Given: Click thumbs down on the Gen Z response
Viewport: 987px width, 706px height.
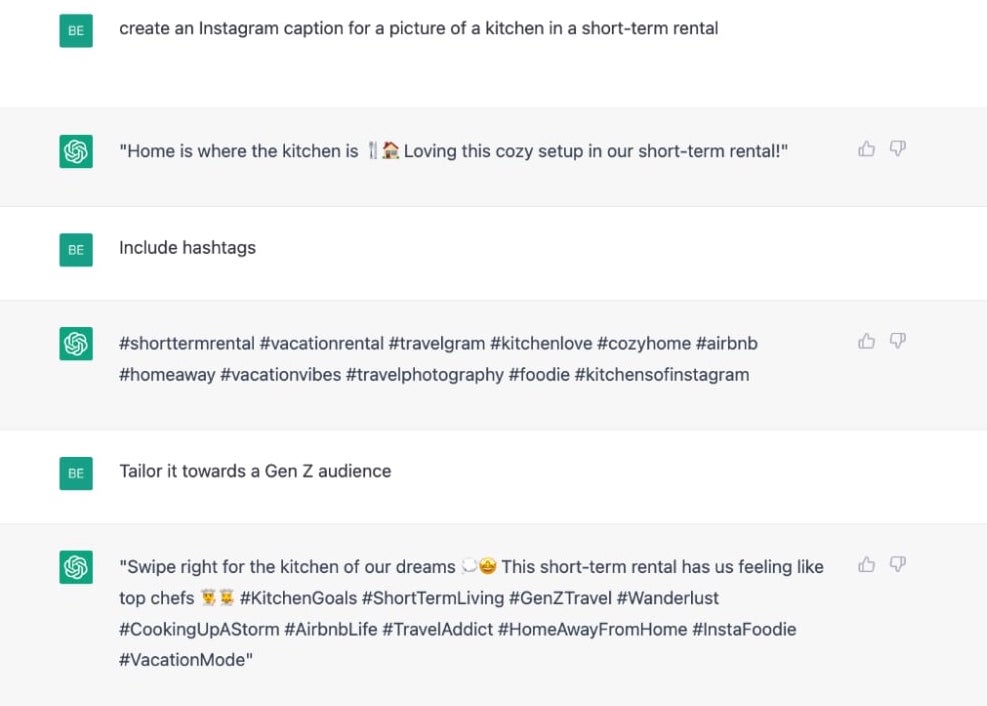Looking at the screenshot, I should 898,564.
